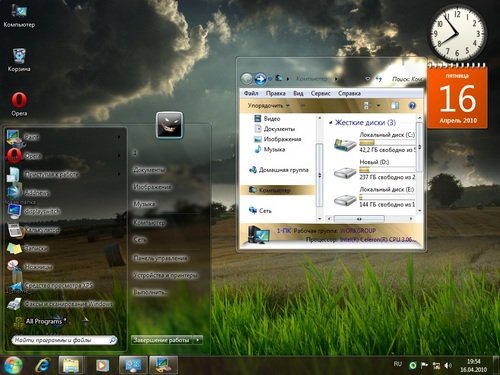Open the Файл menu
This screenshot has height=375, width=500.
pyautogui.click(x=251, y=93)
